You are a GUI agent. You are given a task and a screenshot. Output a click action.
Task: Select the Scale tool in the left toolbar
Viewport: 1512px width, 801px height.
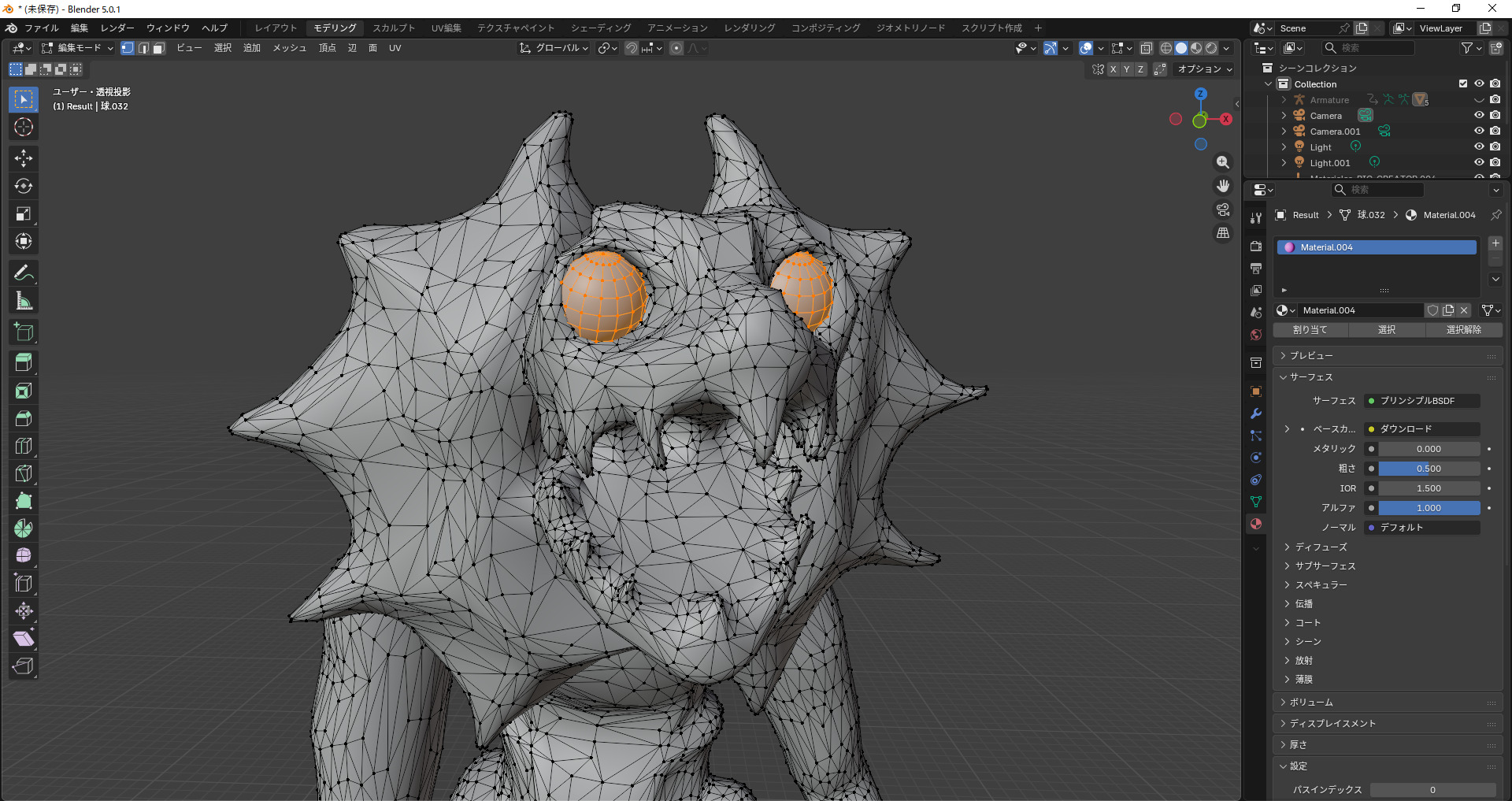[x=24, y=214]
